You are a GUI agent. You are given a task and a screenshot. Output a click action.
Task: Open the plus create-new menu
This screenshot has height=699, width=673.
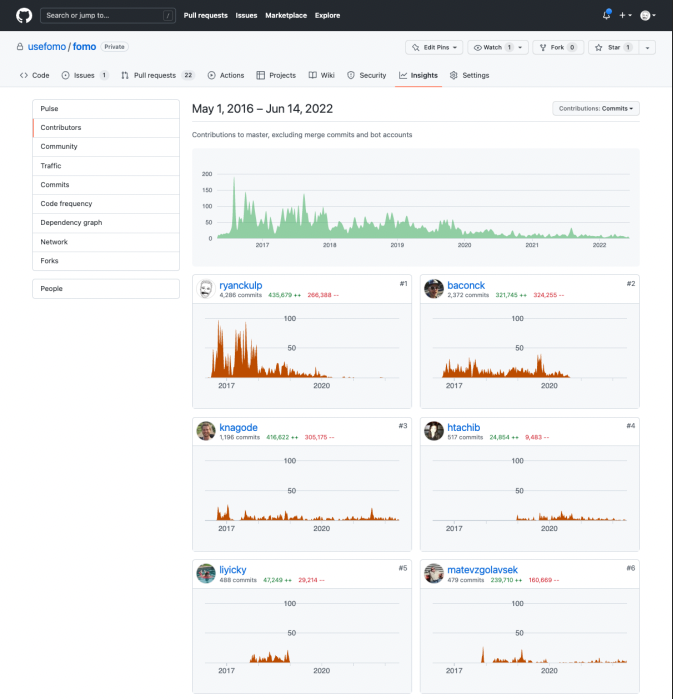pyautogui.click(x=625, y=15)
